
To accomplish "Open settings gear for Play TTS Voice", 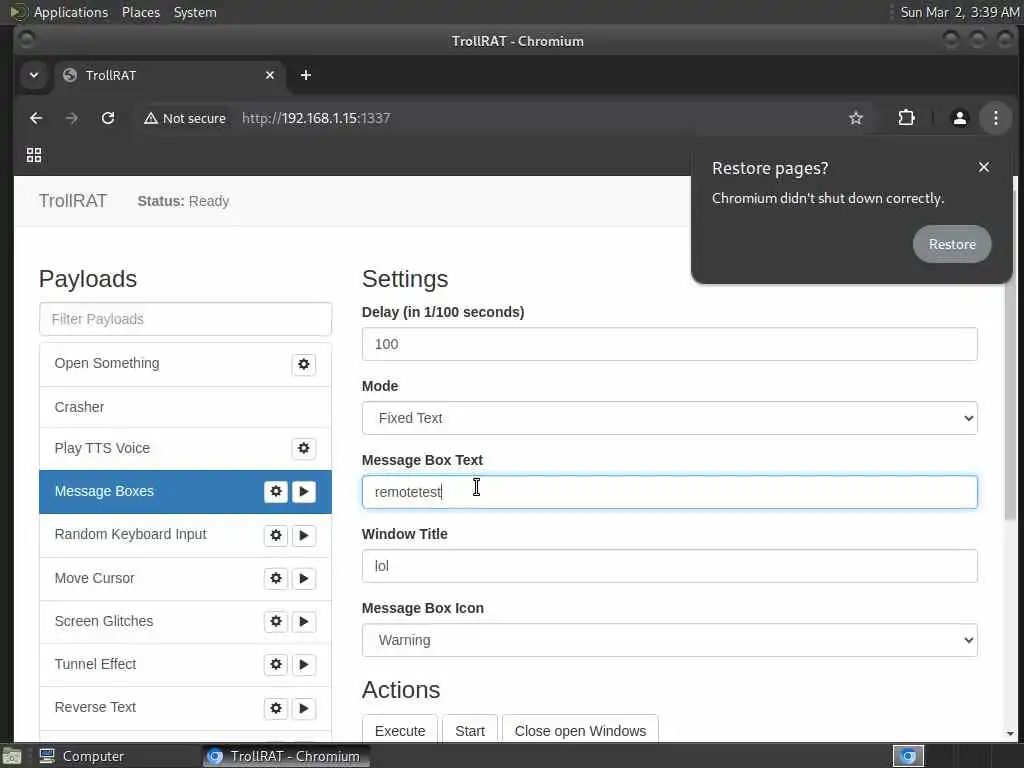I will point(304,449).
